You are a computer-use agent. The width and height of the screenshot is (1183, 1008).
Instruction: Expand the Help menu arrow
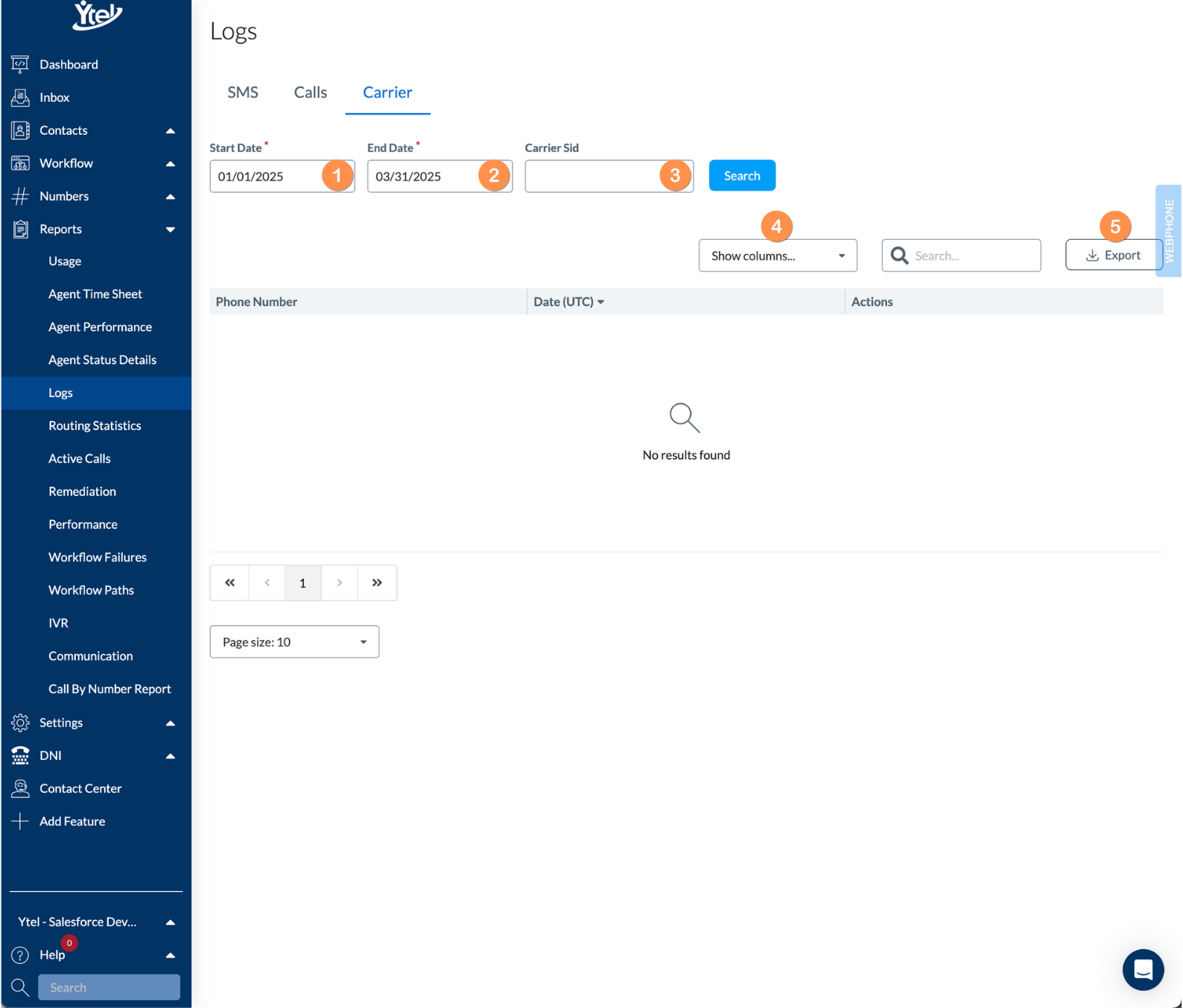[x=171, y=955]
